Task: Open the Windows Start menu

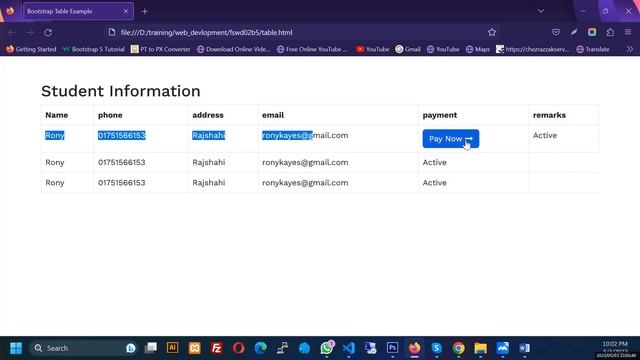Action: click(16, 348)
